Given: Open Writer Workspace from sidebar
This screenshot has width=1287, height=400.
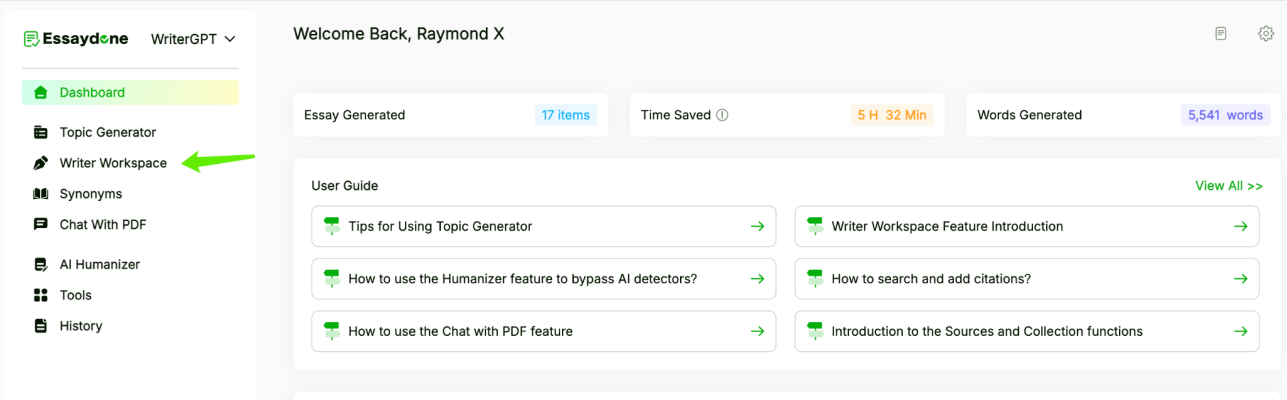Looking at the screenshot, I should coord(113,163).
